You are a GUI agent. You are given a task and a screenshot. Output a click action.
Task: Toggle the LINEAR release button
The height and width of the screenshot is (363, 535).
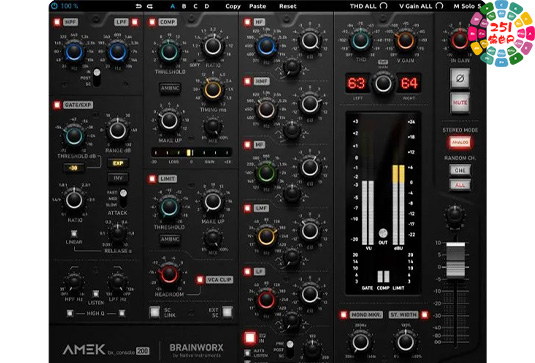pos(74,234)
